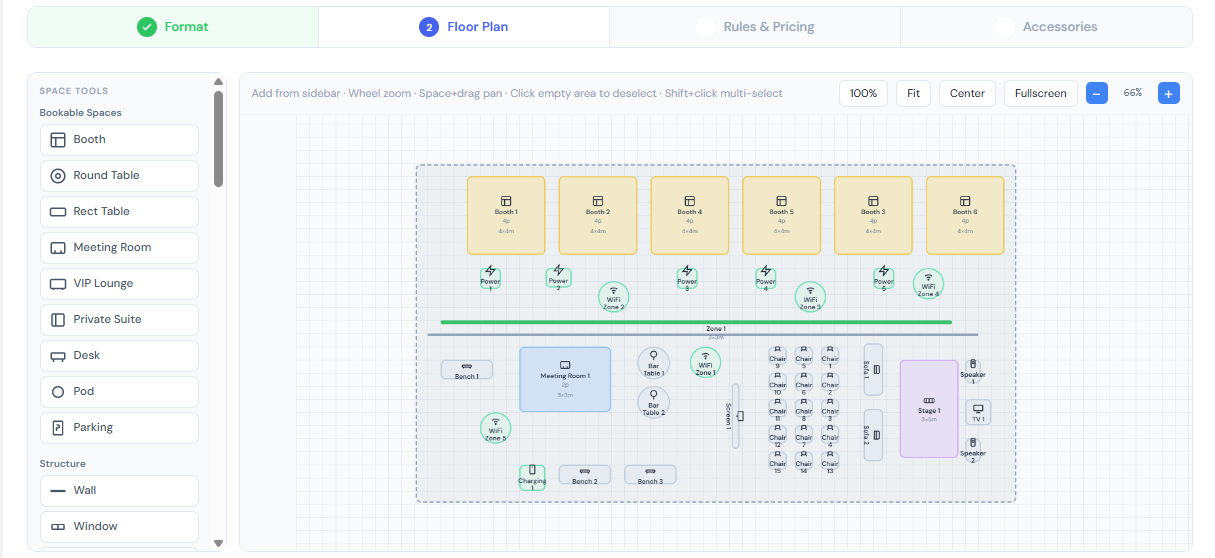
Task: Click the Power 5 outlet marker
Action: pos(883,277)
